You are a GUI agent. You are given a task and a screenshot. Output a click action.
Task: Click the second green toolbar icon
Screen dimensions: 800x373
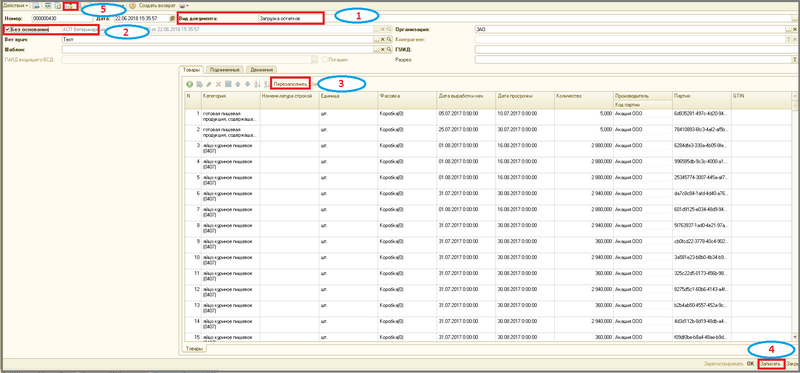[x=47, y=6]
